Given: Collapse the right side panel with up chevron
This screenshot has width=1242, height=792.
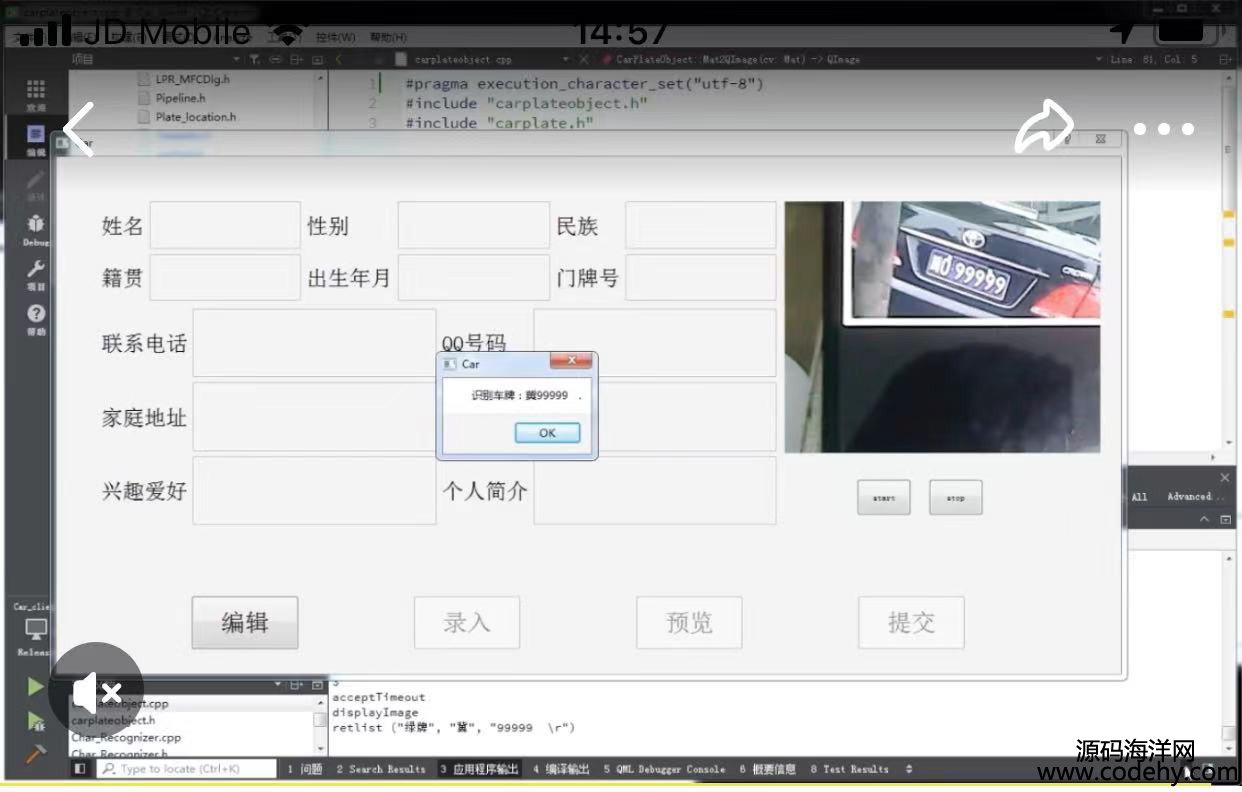Looking at the screenshot, I should 1205,520.
